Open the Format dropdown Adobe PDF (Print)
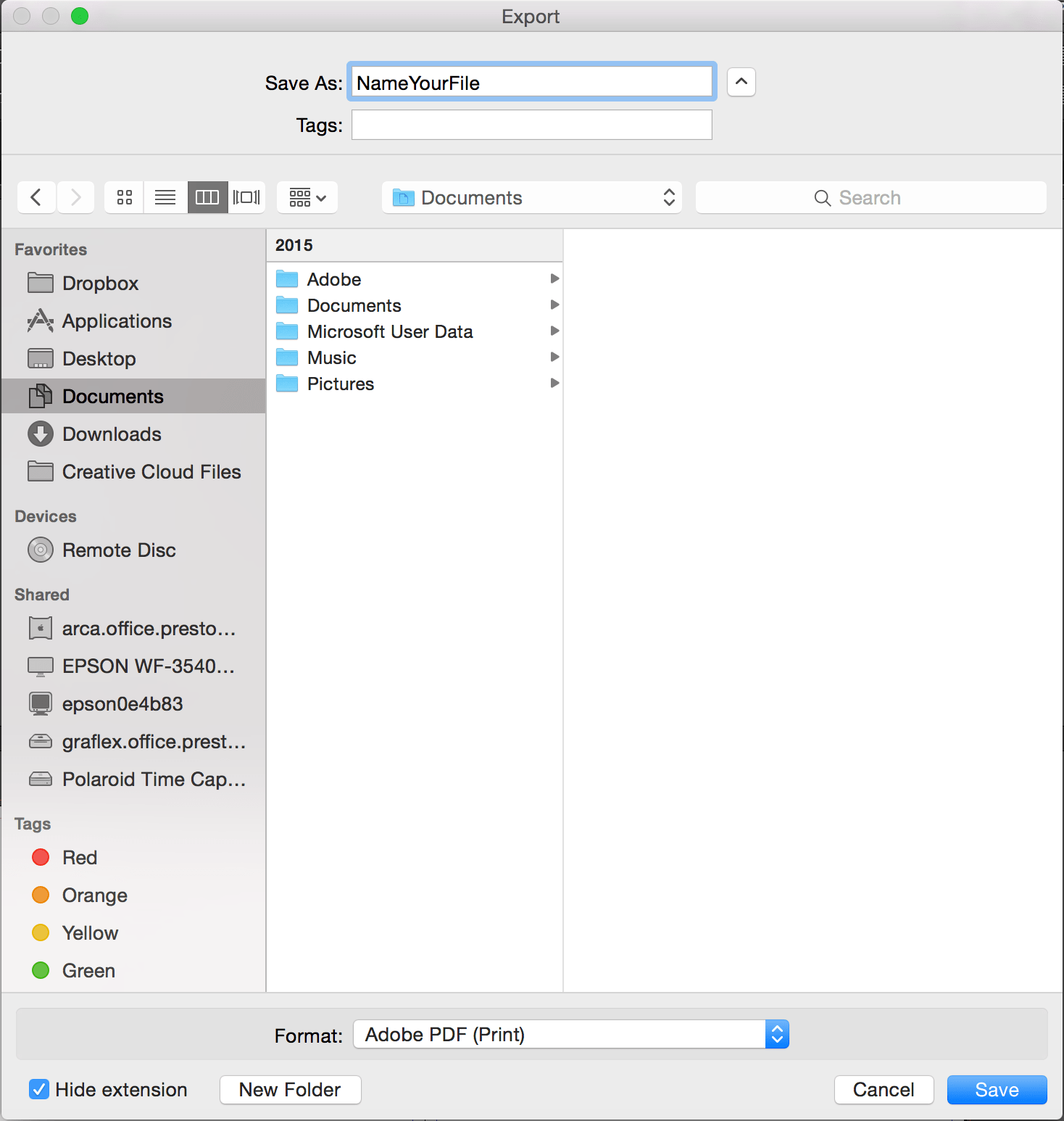Image resolution: width=1064 pixels, height=1121 pixels. (570, 1035)
